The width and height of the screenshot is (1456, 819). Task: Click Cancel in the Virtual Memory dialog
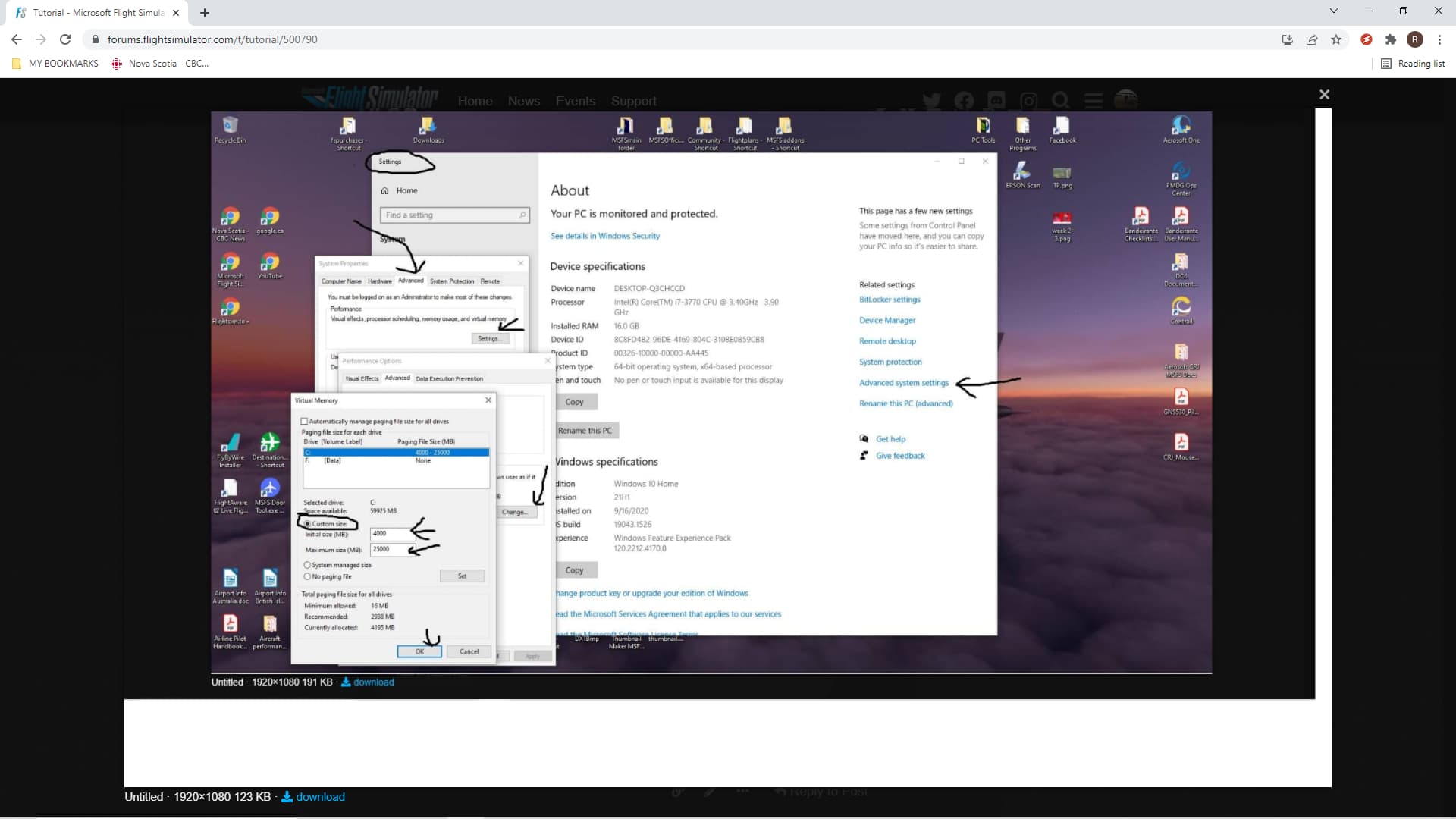pyautogui.click(x=469, y=651)
